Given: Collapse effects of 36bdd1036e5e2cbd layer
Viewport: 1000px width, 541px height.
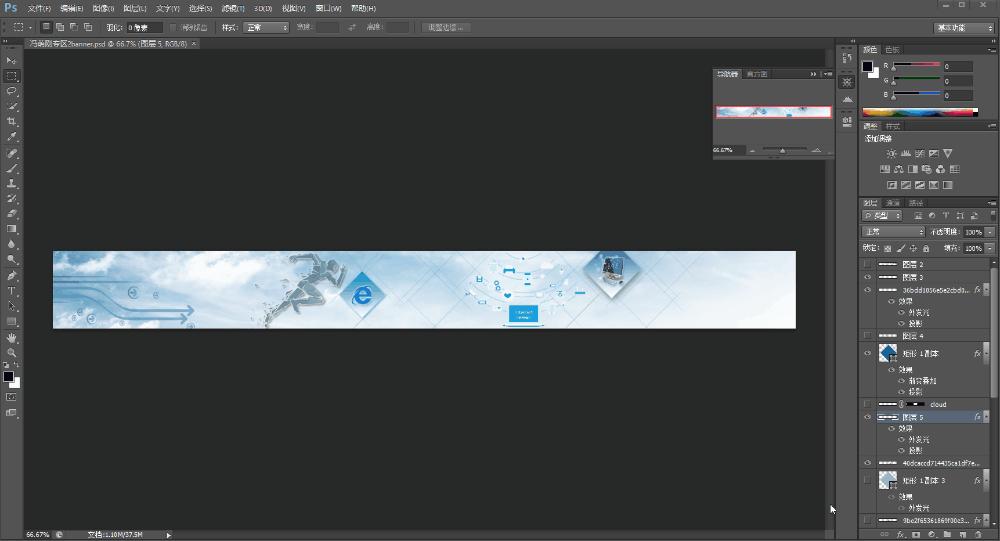Looking at the screenshot, I should pos(985,290).
